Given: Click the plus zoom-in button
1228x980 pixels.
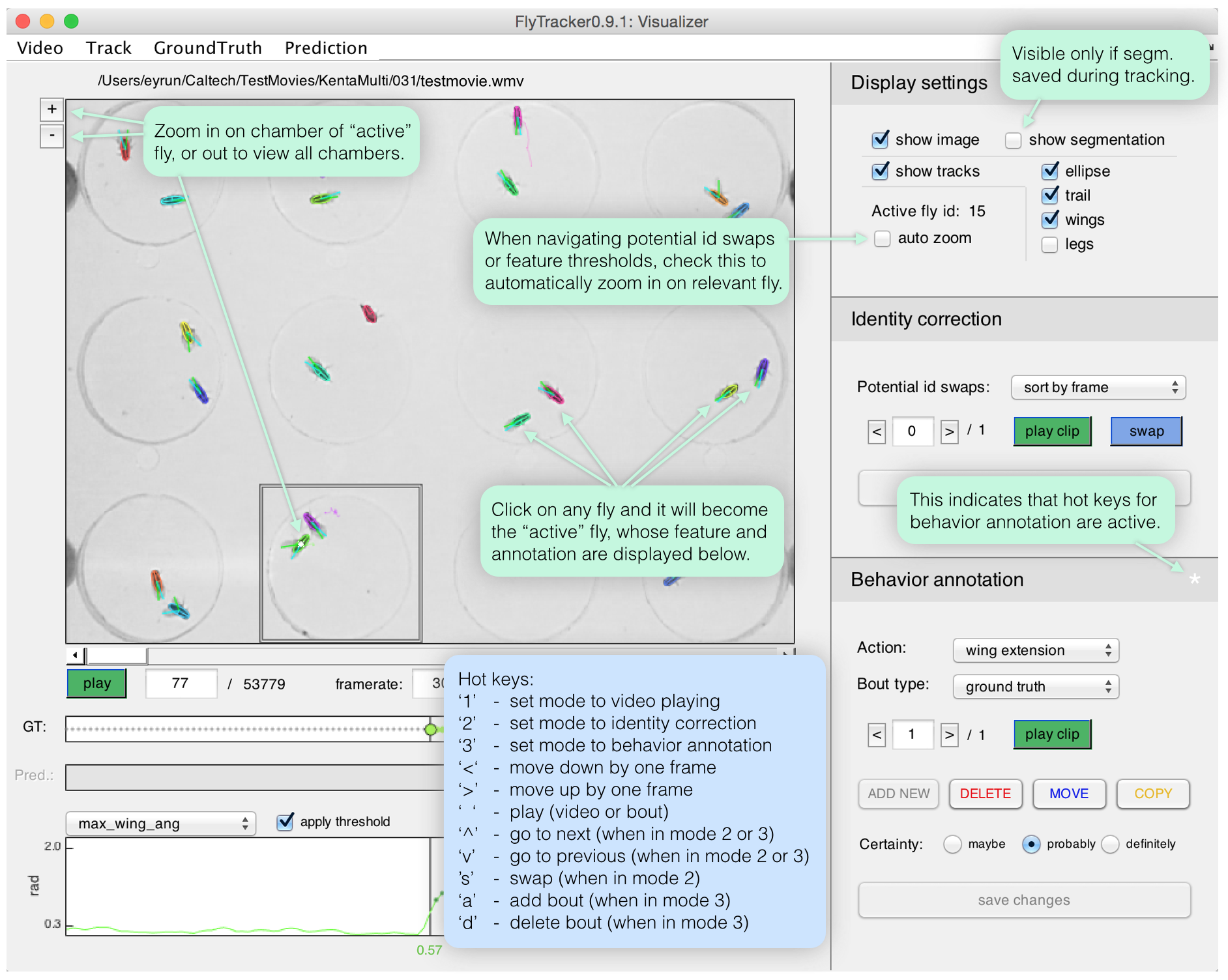Looking at the screenshot, I should pyautogui.click(x=51, y=109).
